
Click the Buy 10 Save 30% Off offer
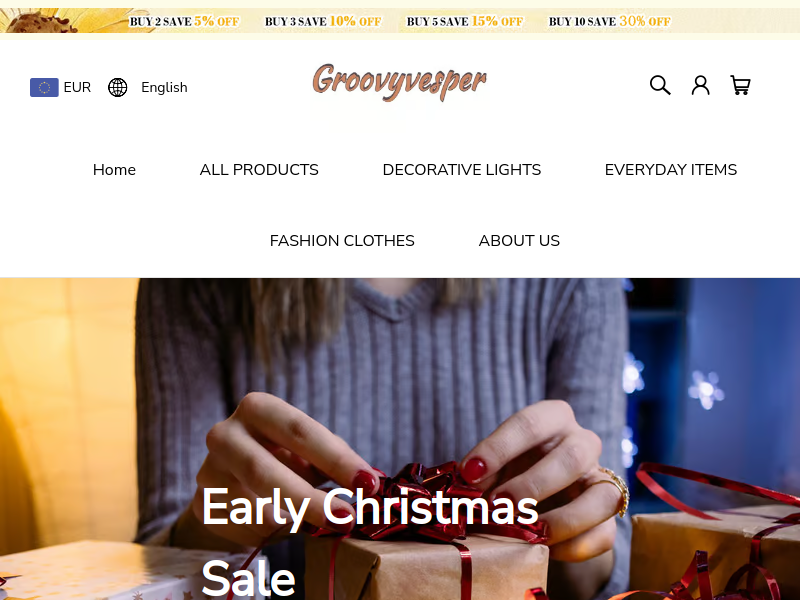point(610,21)
